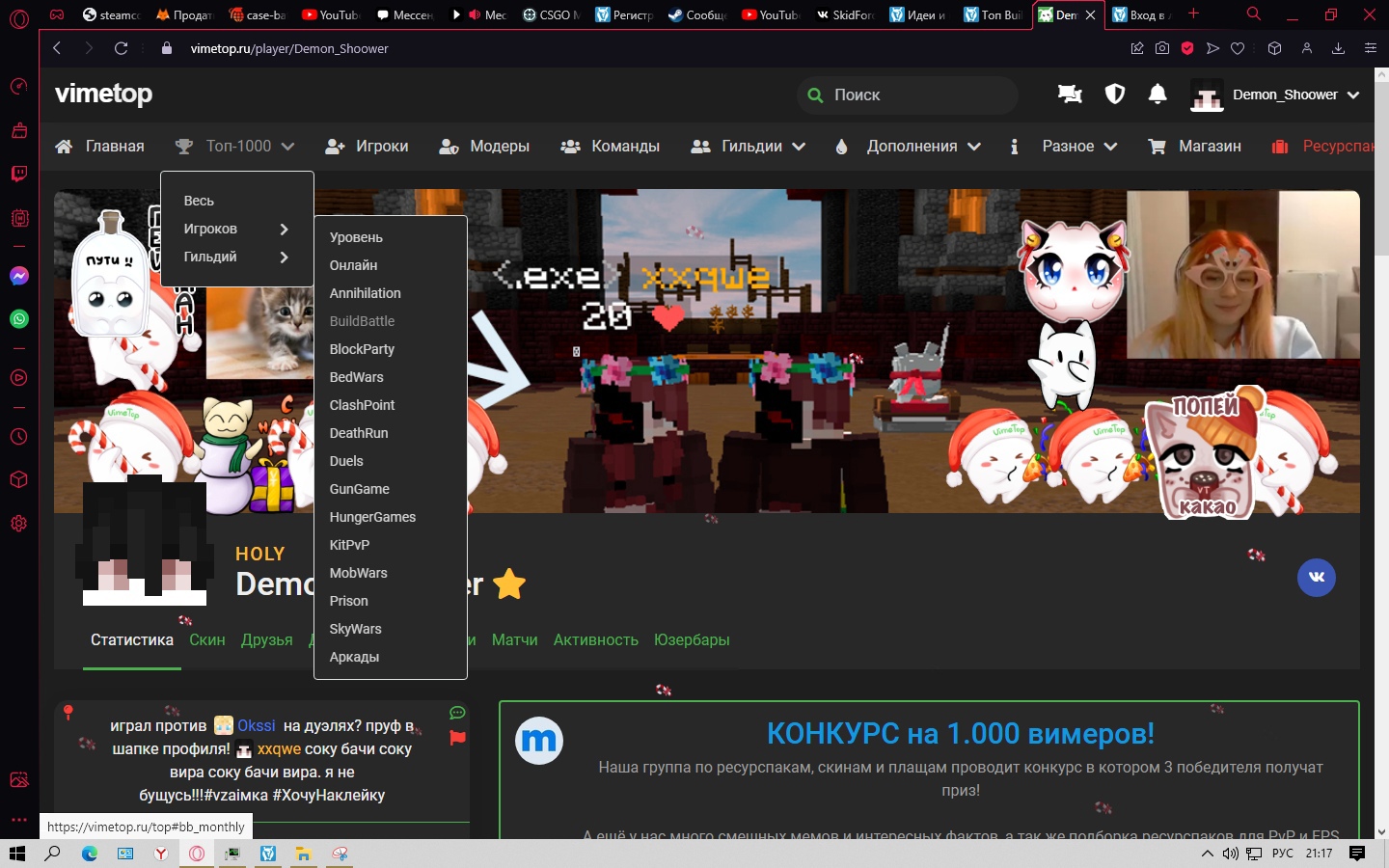Screen dimensions: 1389x868
Task: Click the Поиск search field
Action: click(x=916, y=95)
